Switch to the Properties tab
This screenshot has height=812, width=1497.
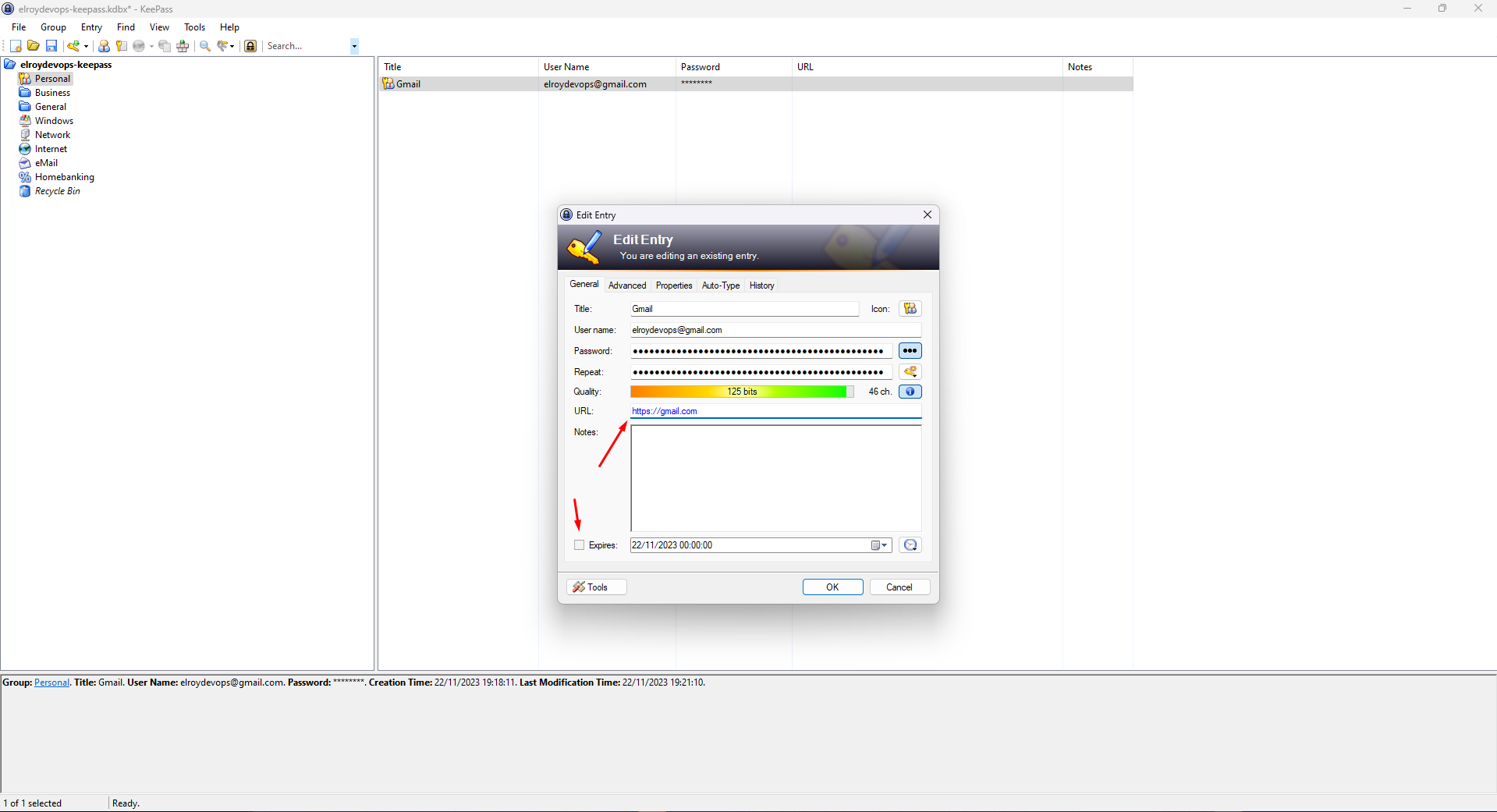click(674, 285)
